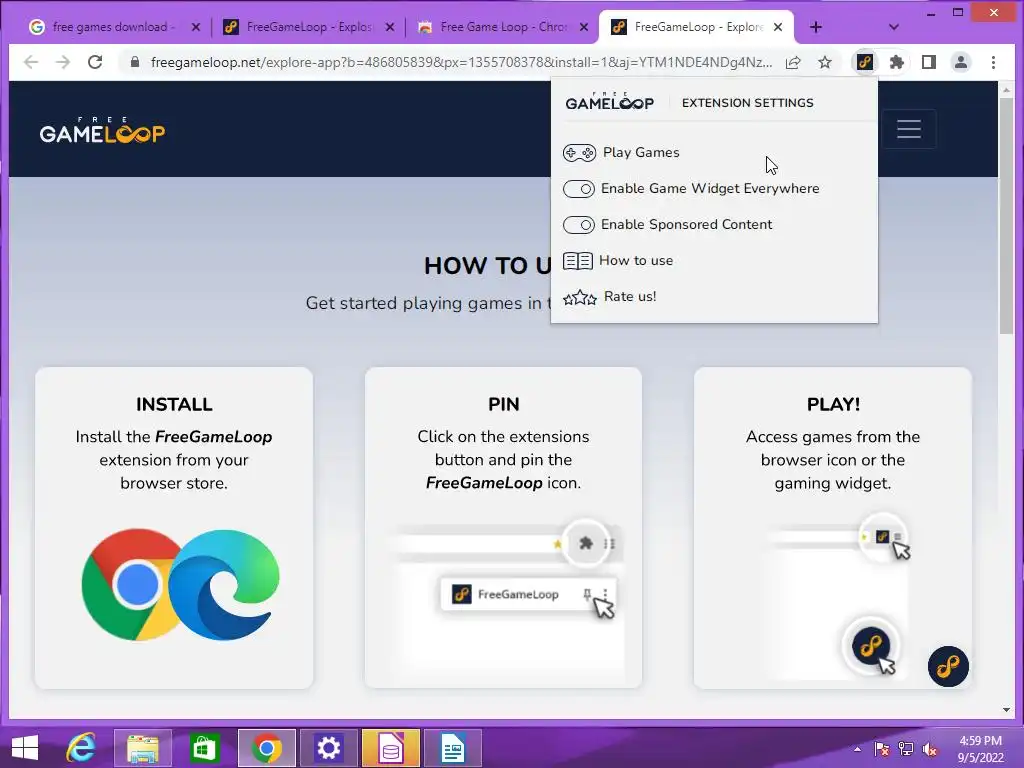Viewport: 1024px width, 768px height.
Task: Click the network tray icon
Action: pos(906,749)
